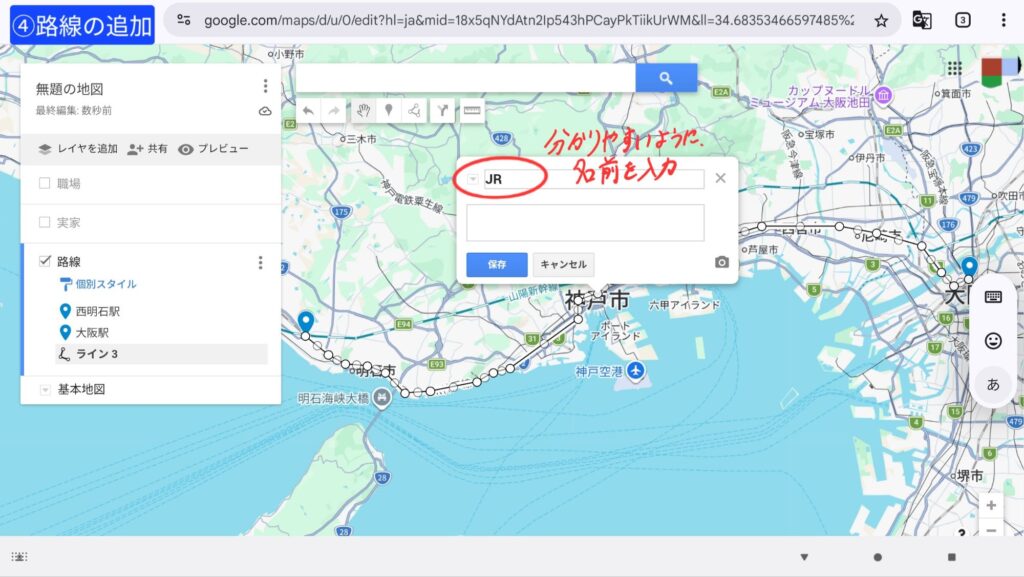Select the draw line tool

click(415, 111)
